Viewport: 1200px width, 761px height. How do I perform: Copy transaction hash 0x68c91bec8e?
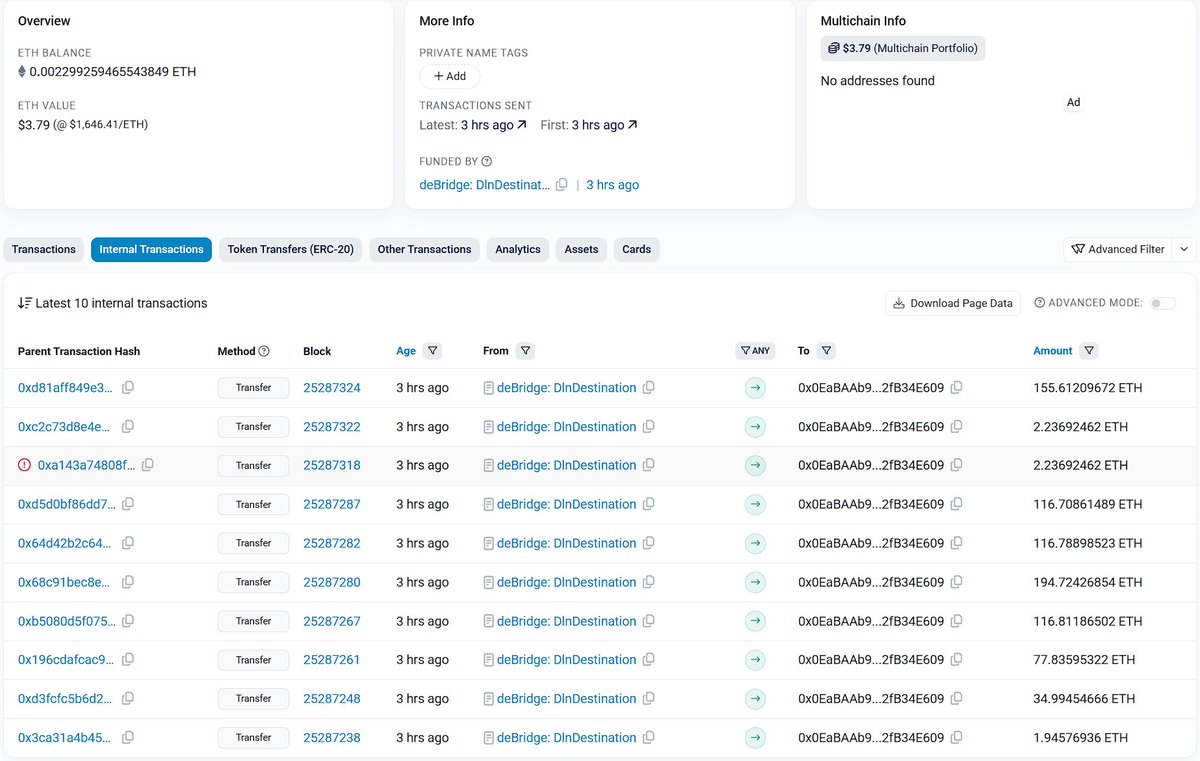(x=128, y=582)
